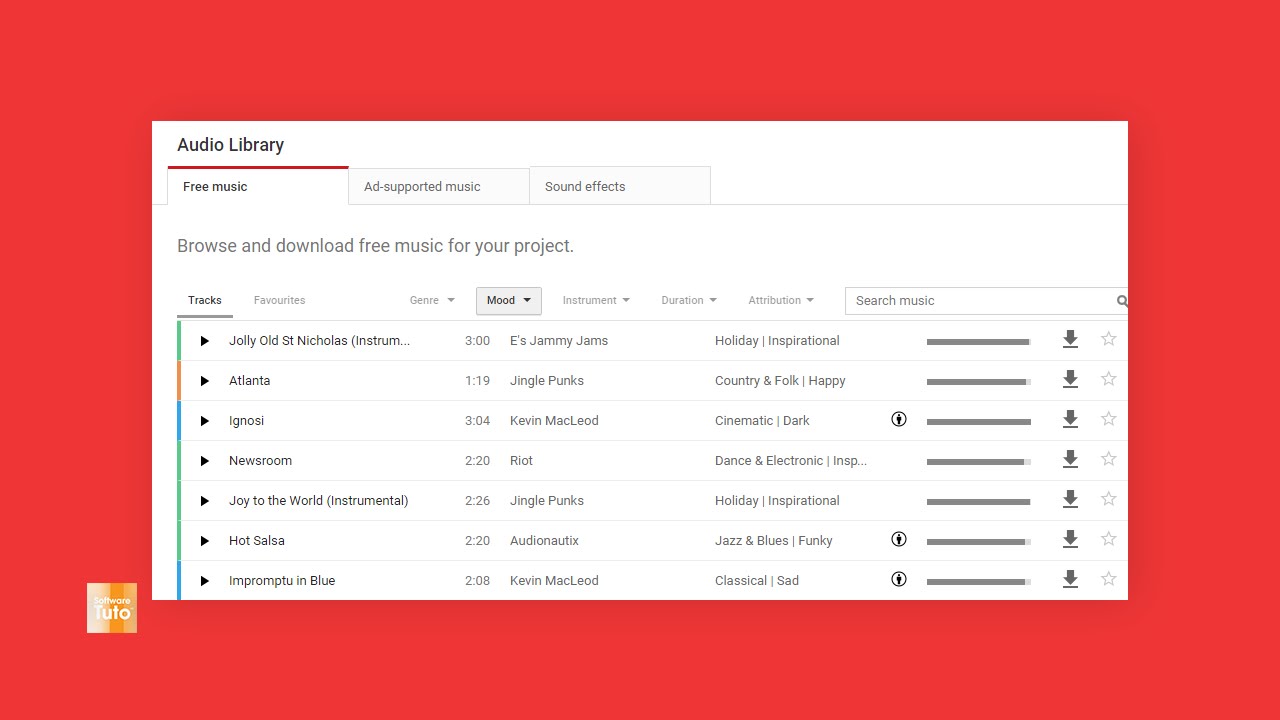
Task: Select the Ignosi track title
Action: point(247,421)
